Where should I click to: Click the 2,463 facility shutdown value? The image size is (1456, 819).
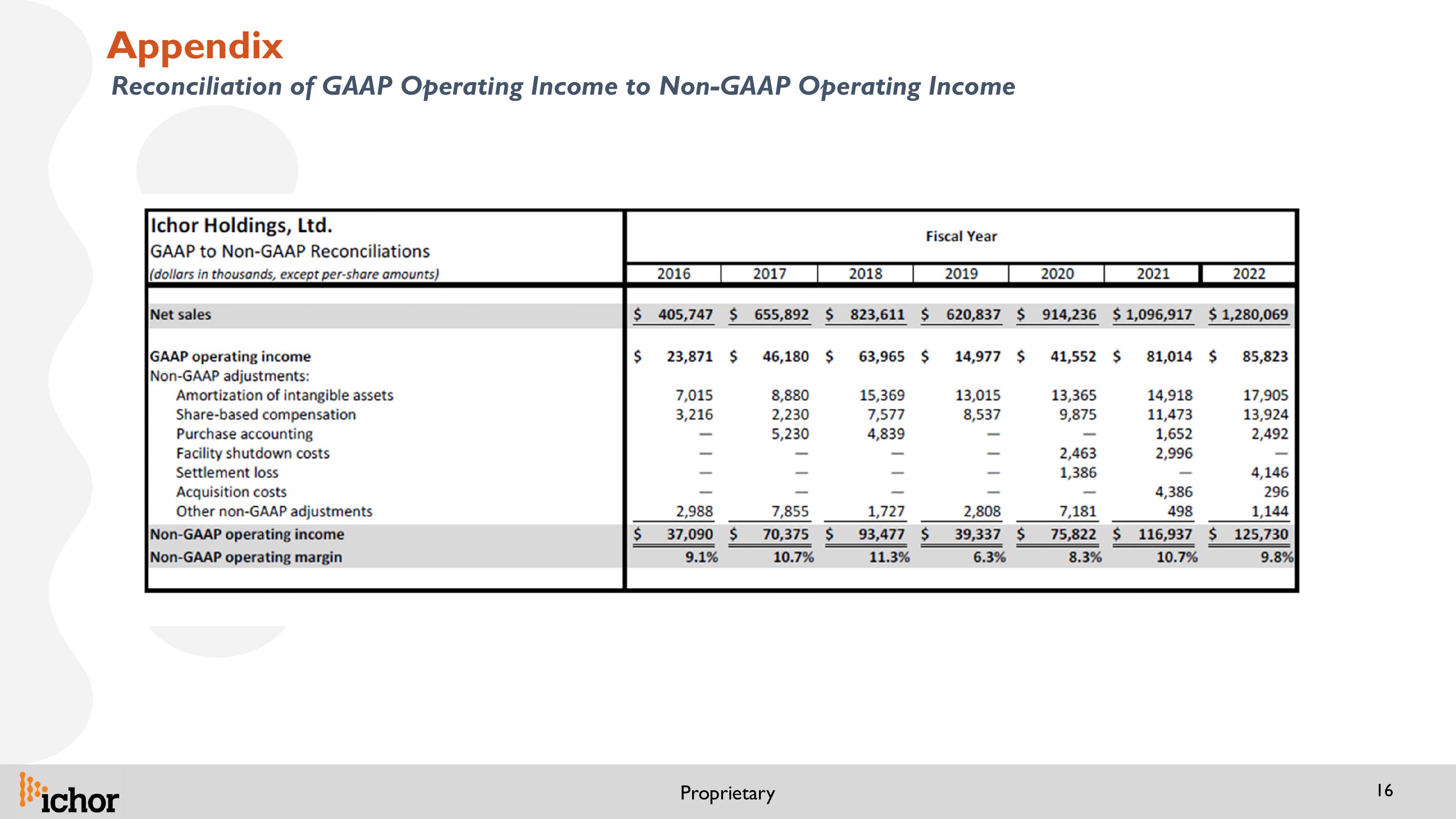tap(1078, 453)
